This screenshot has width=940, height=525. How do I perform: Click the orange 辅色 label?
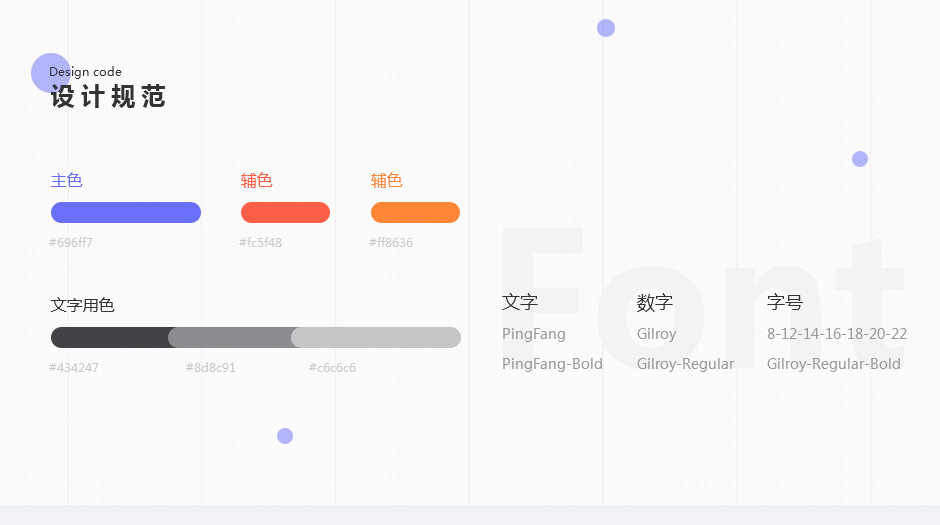387,180
